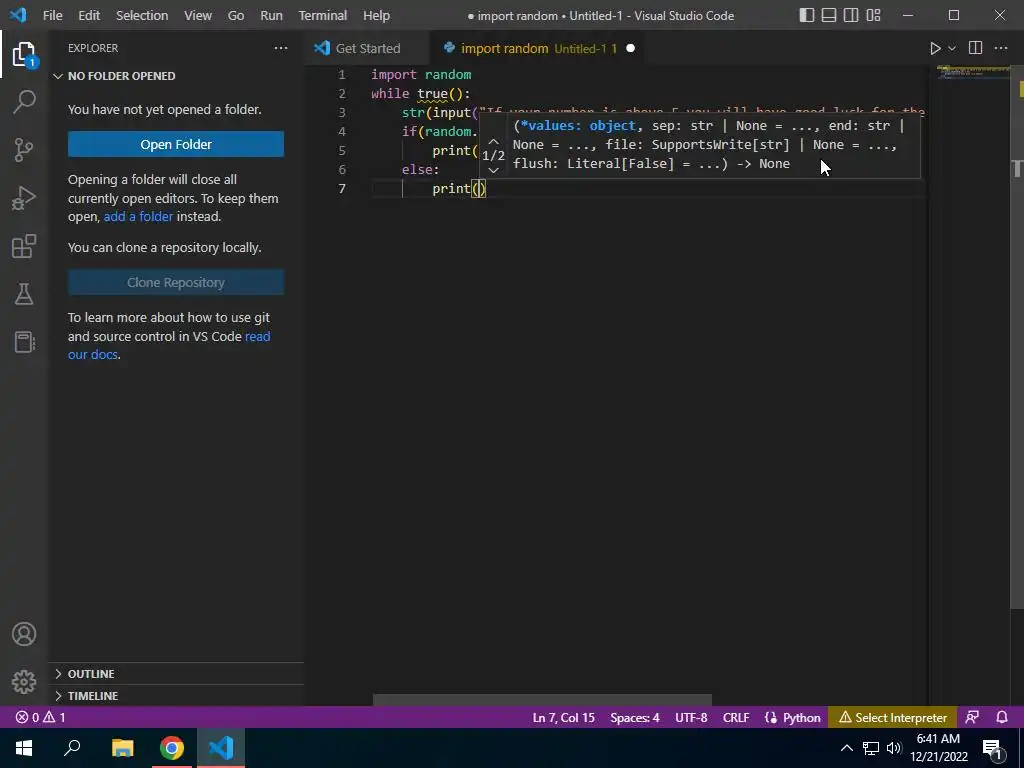The height and width of the screenshot is (768, 1024).
Task: Open editor More Actions ellipsis
Action: coord(1000,48)
